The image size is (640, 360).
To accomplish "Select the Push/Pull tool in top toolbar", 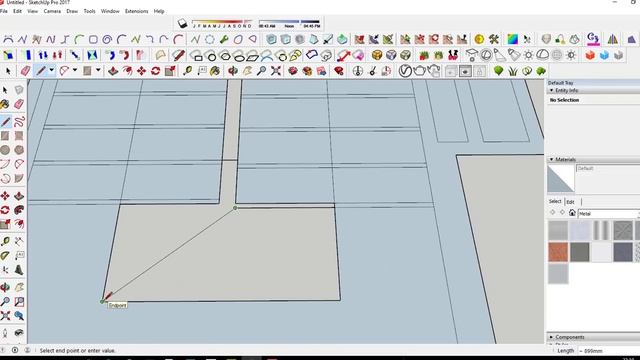I will pos(113,71).
